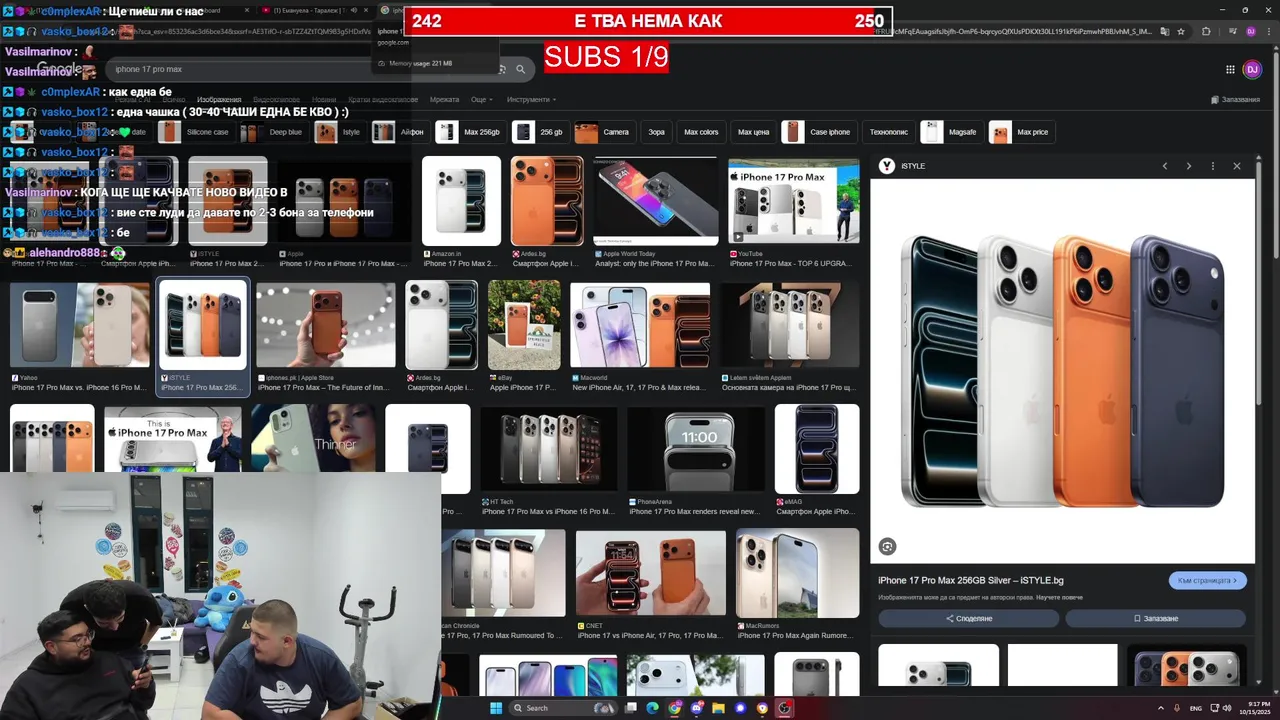Open the Amazon.in iPhone 17 Pro Max thumbnail
Viewport: 1280px width, 720px height.
461,201
